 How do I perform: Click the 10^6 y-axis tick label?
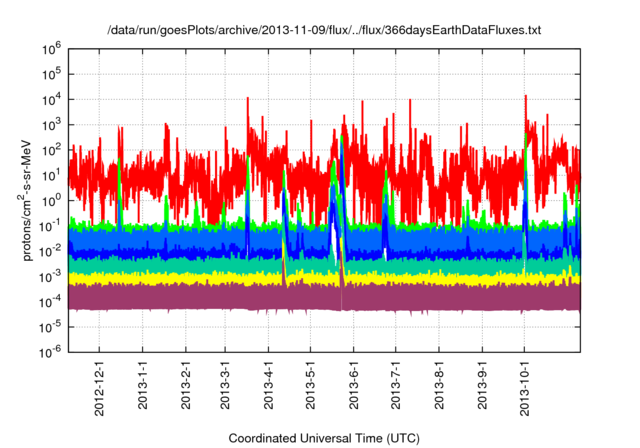click(x=51, y=49)
